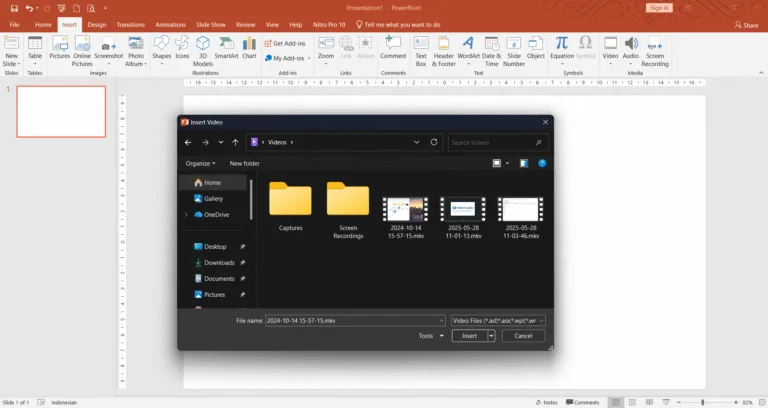Choose Online Pictures in ribbon
Image resolution: width=768 pixels, height=408 pixels.
[x=82, y=51]
